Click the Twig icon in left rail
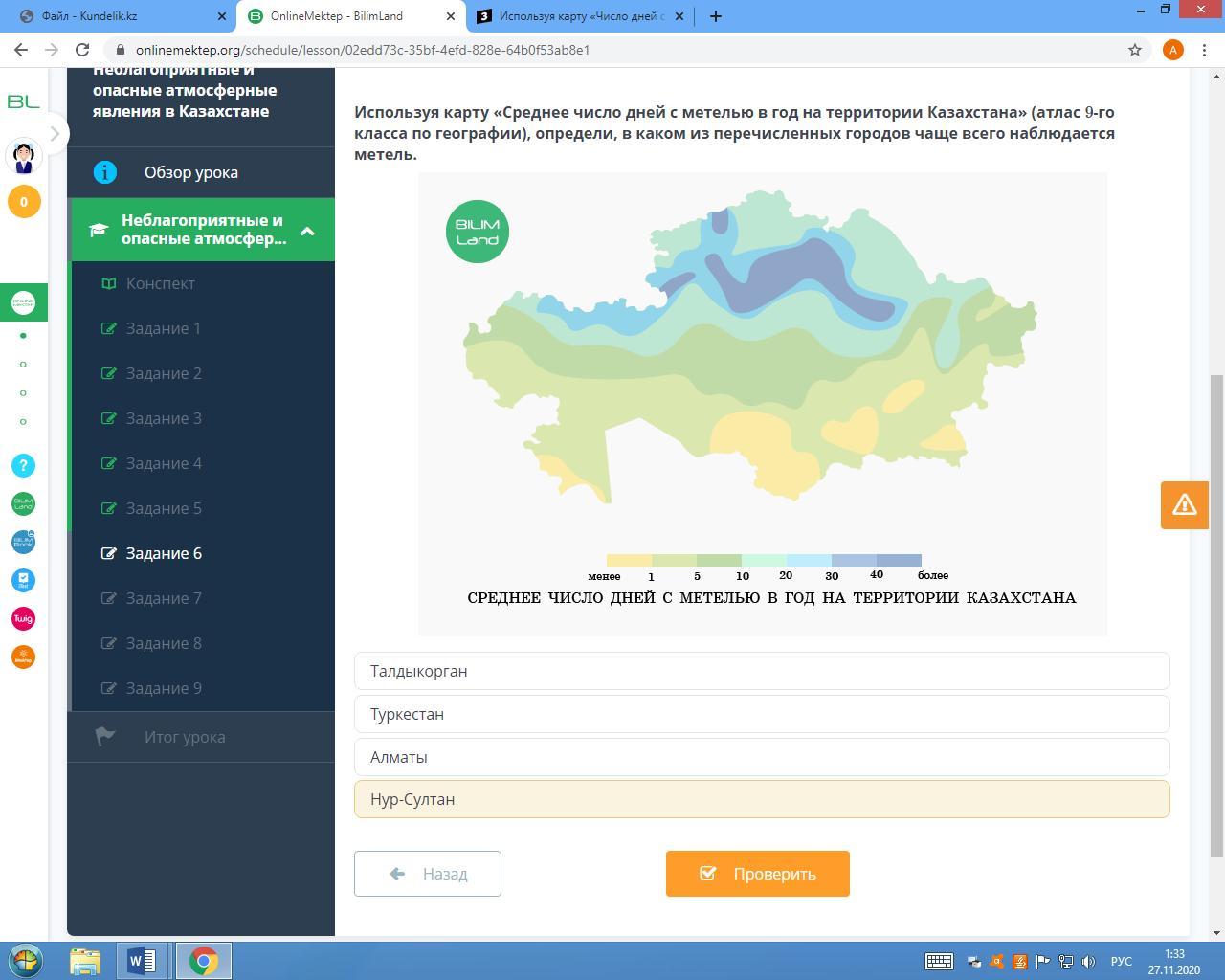1225x980 pixels. coord(23,618)
